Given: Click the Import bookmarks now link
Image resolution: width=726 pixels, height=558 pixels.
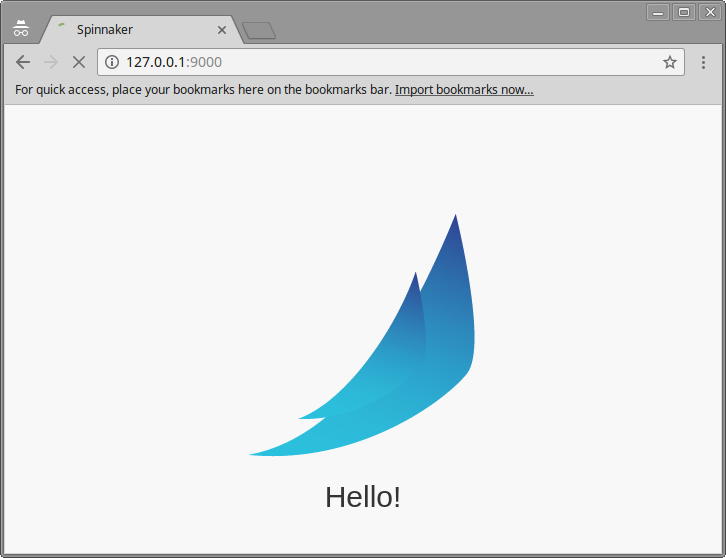Looking at the screenshot, I should click(x=464, y=89).
